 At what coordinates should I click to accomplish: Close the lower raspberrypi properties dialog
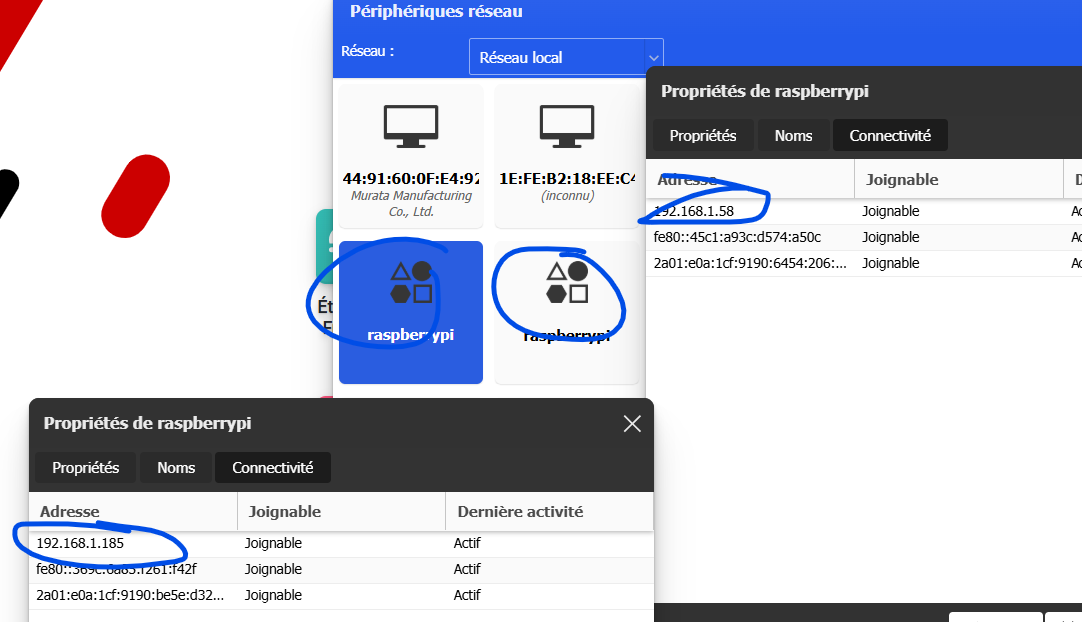(x=632, y=424)
